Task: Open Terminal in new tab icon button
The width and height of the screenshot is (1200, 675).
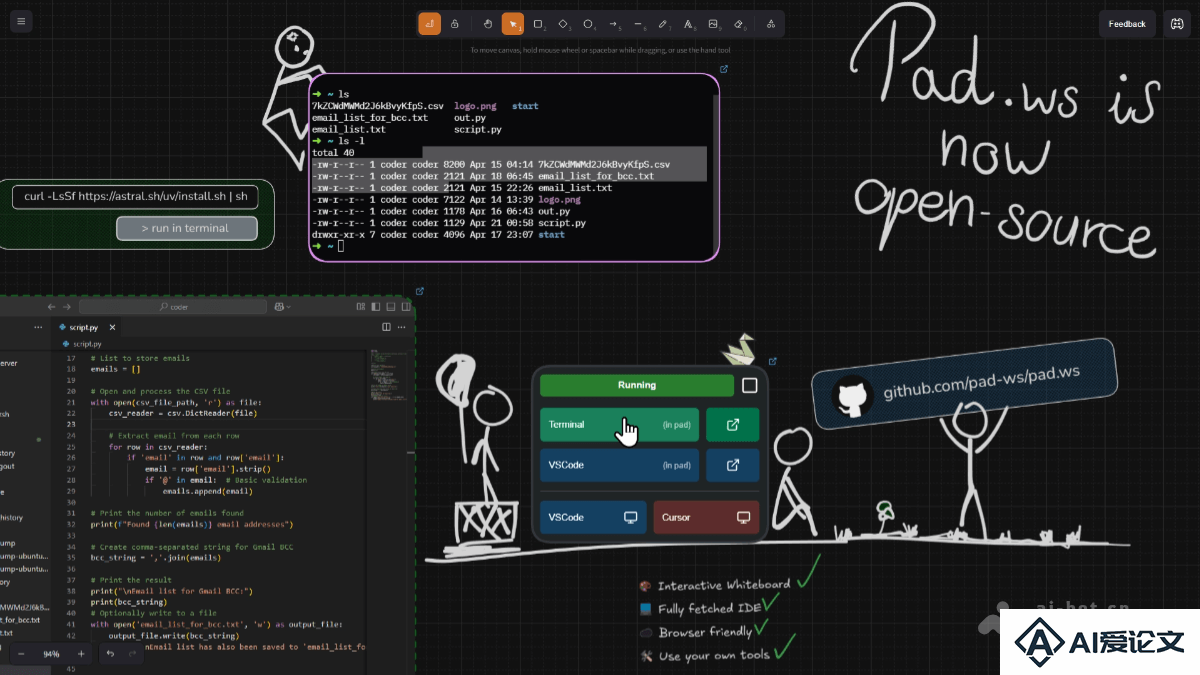Action: (733, 424)
